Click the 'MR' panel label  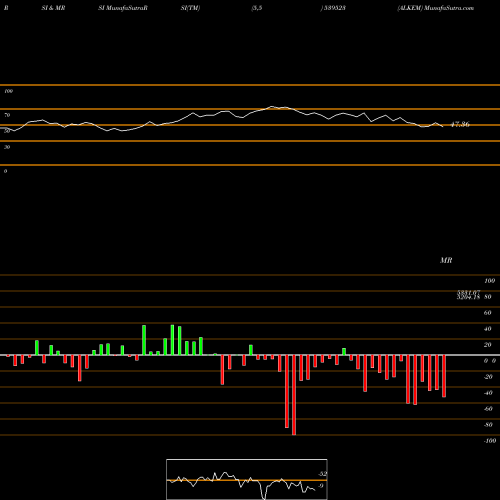[446, 260]
